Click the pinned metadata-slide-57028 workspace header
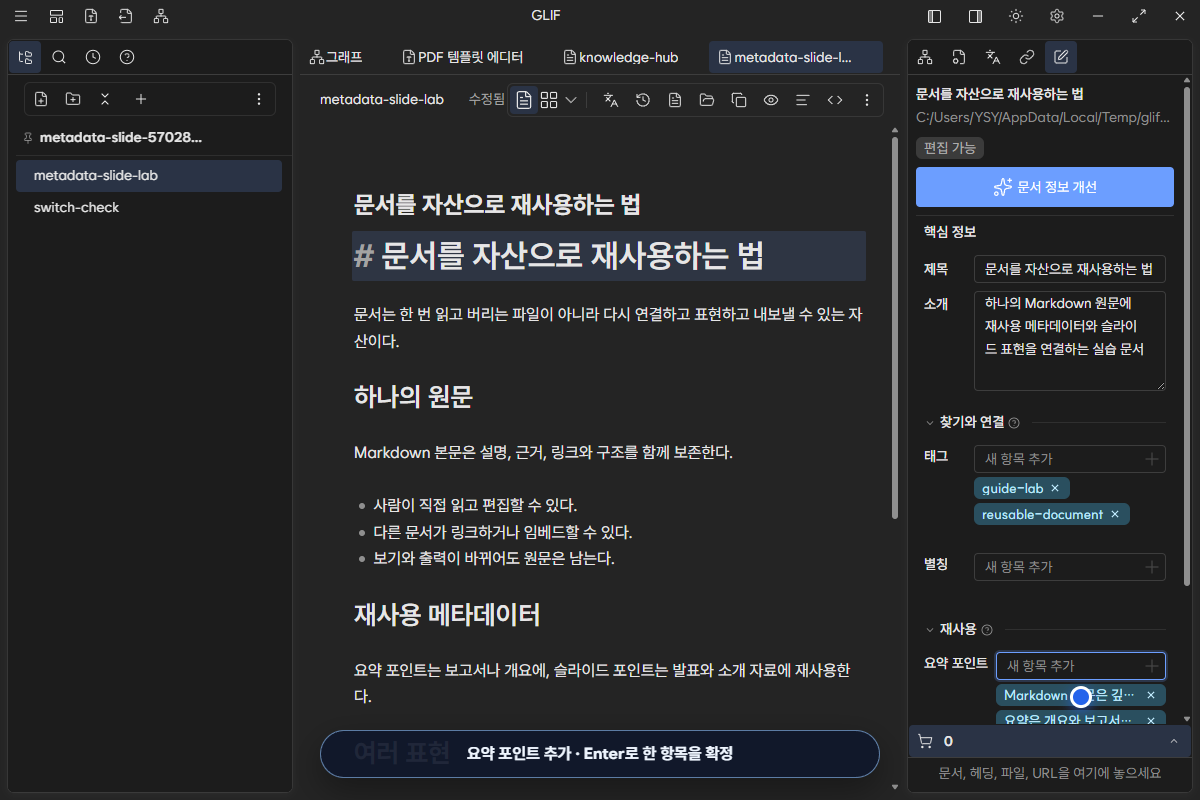The image size is (1200, 800). 120,137
